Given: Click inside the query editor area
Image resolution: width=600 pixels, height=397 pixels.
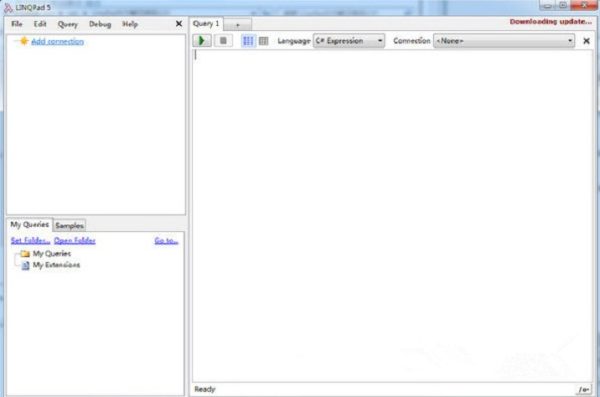Looking at the screenshot, I should click(392, 216).
